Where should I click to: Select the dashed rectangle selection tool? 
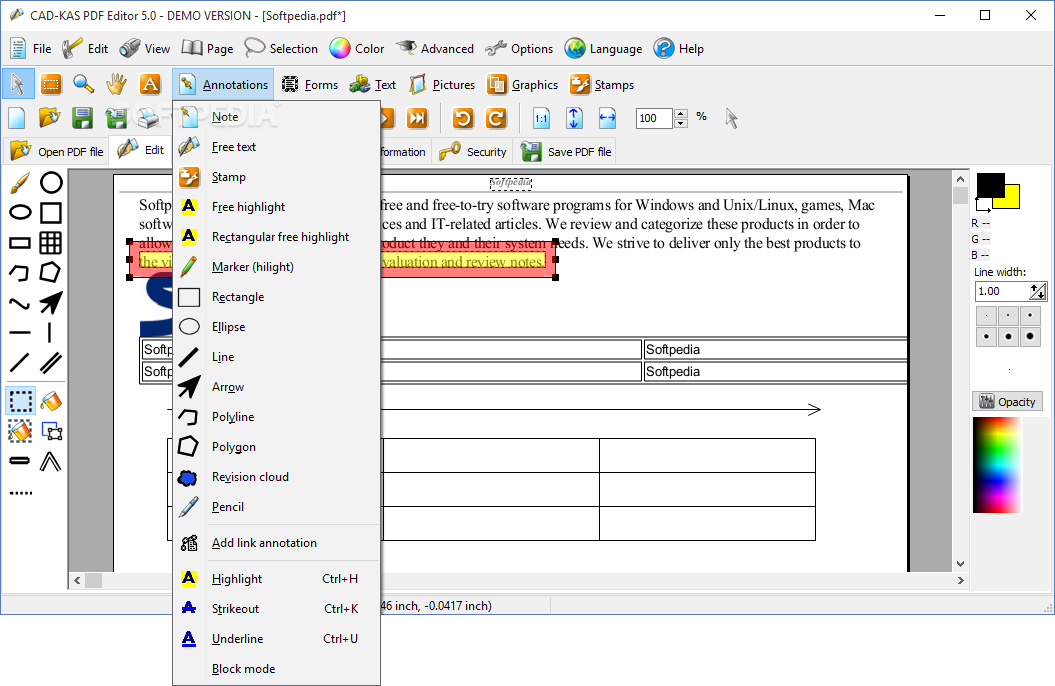pyautogui.click(x=20, y=401)
